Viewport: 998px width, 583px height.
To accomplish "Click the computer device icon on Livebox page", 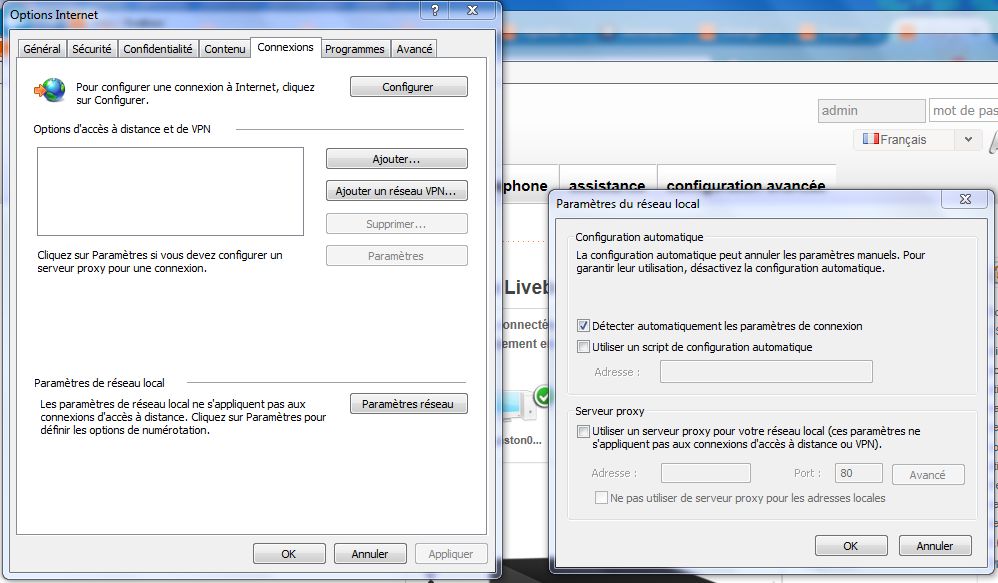I will pos(517,407).
